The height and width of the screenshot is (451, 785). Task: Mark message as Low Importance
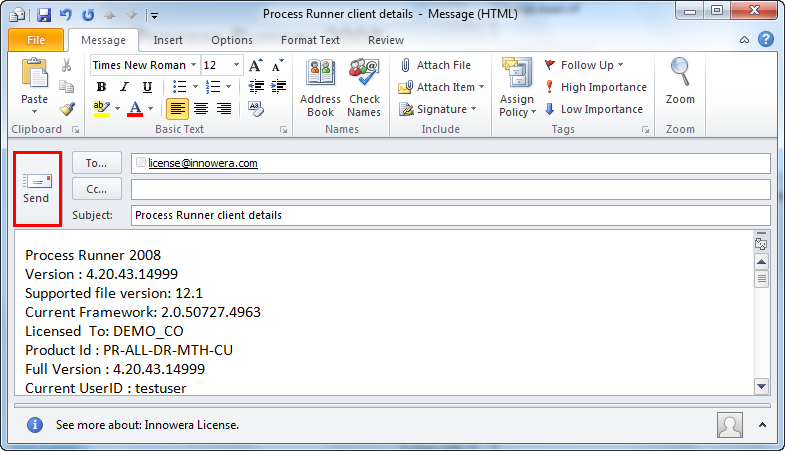pyautogui.click(x=594, y=109)
